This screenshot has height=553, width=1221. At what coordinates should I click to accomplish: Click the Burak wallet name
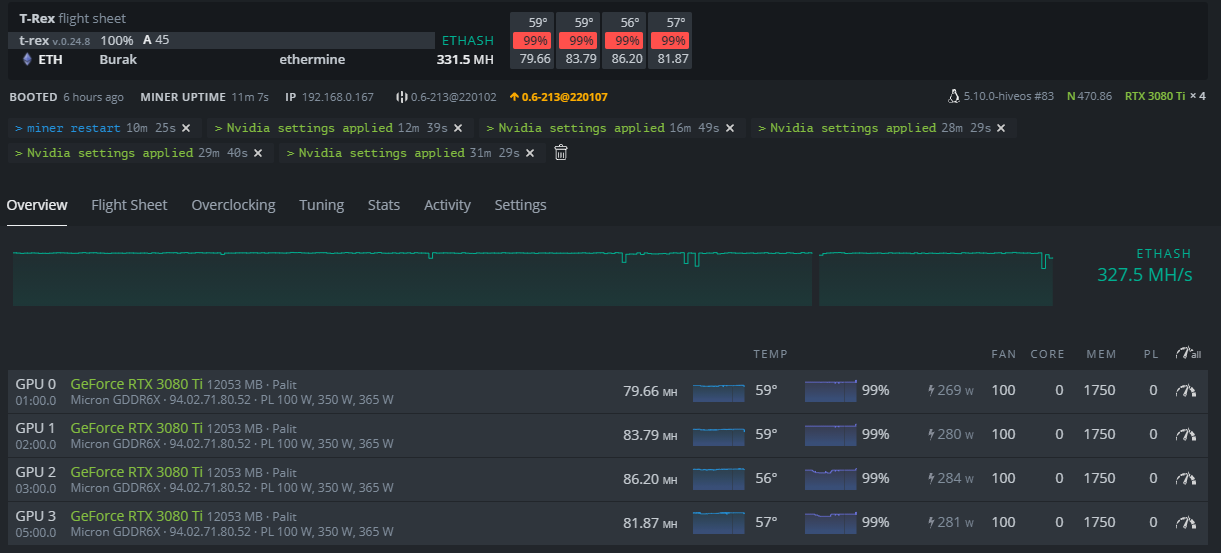[x=118, y=60]
